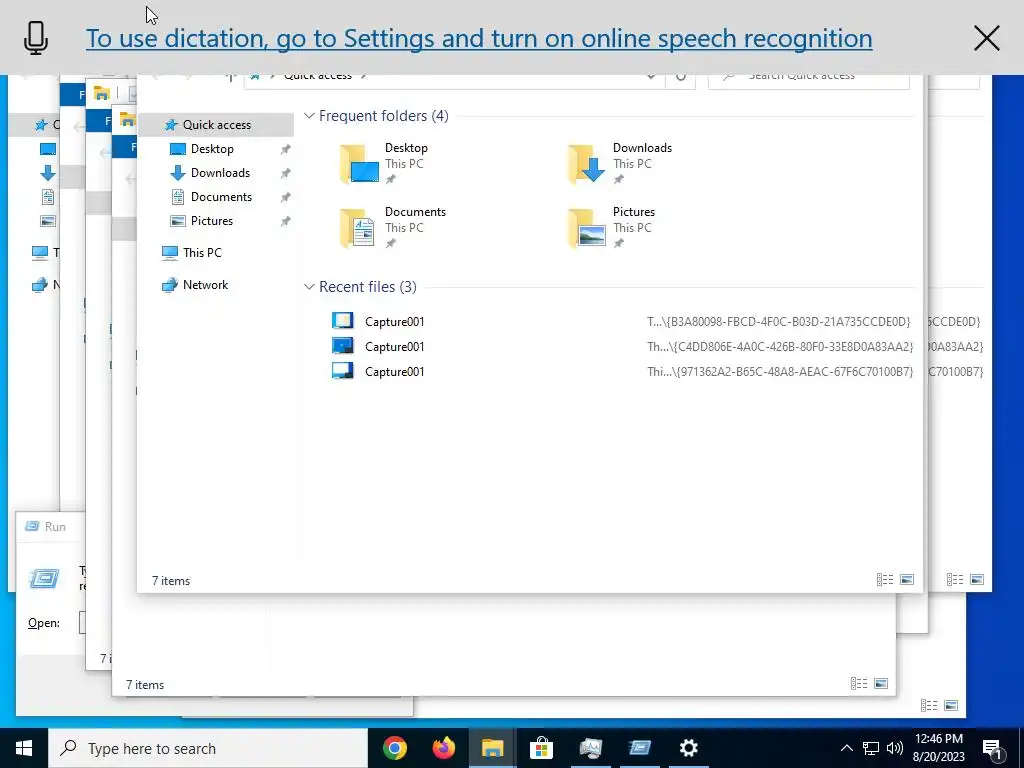
Task: Click the Open input field in Run dialog
Action: point(82,623)
